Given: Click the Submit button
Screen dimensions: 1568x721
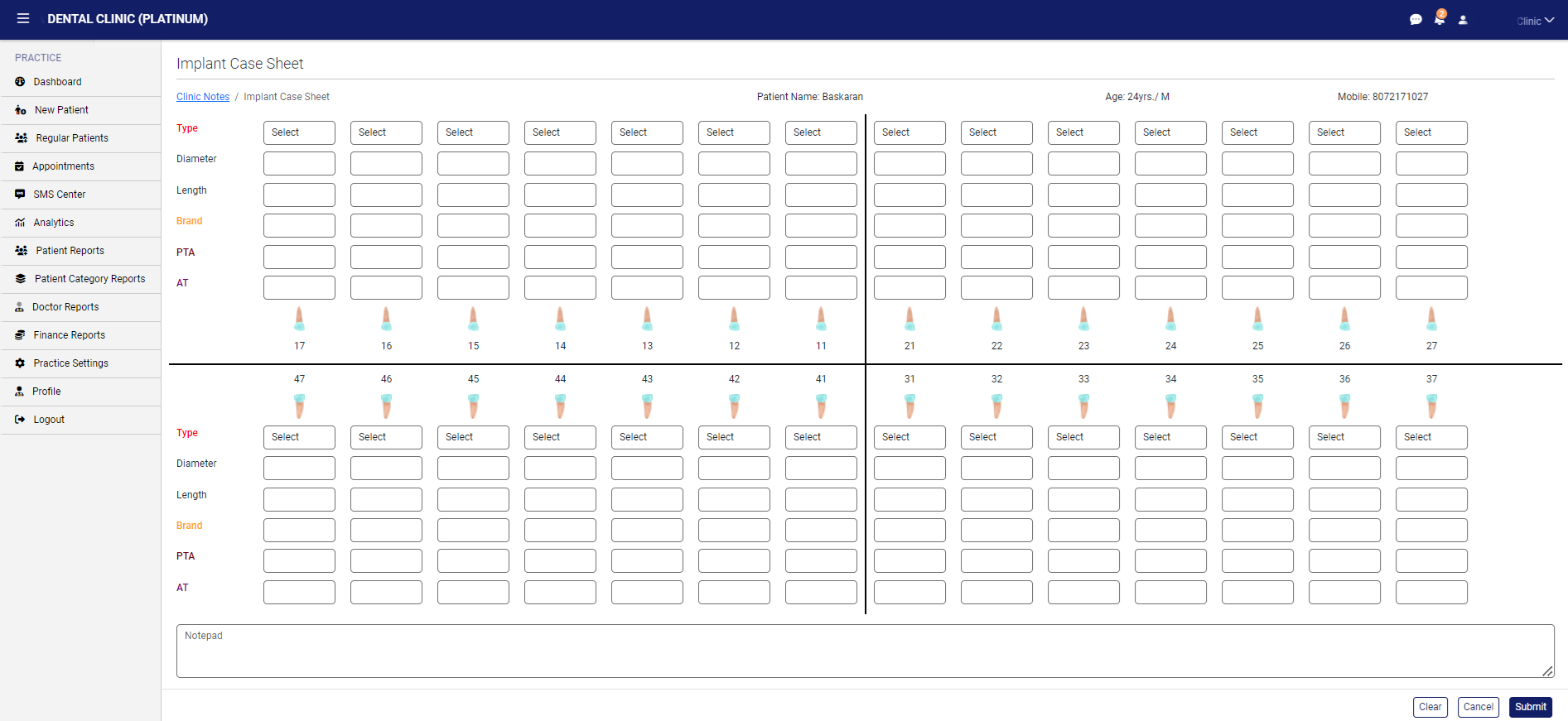Looking at the screenshot, I should point(1530,707).
